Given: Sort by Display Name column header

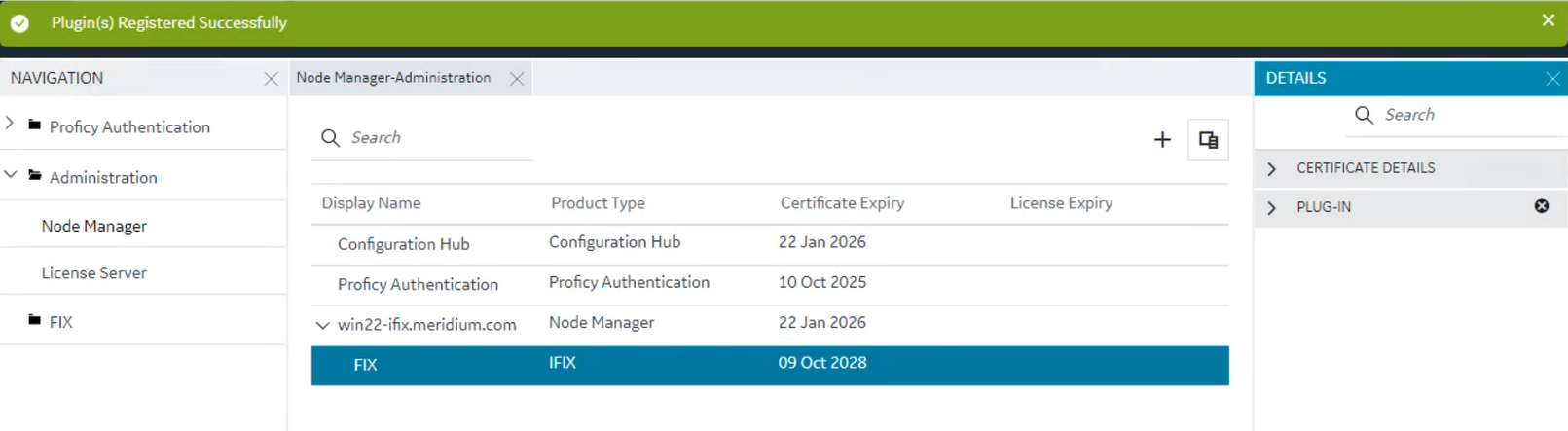Looking at the screenshot, I should coord(371,203).
